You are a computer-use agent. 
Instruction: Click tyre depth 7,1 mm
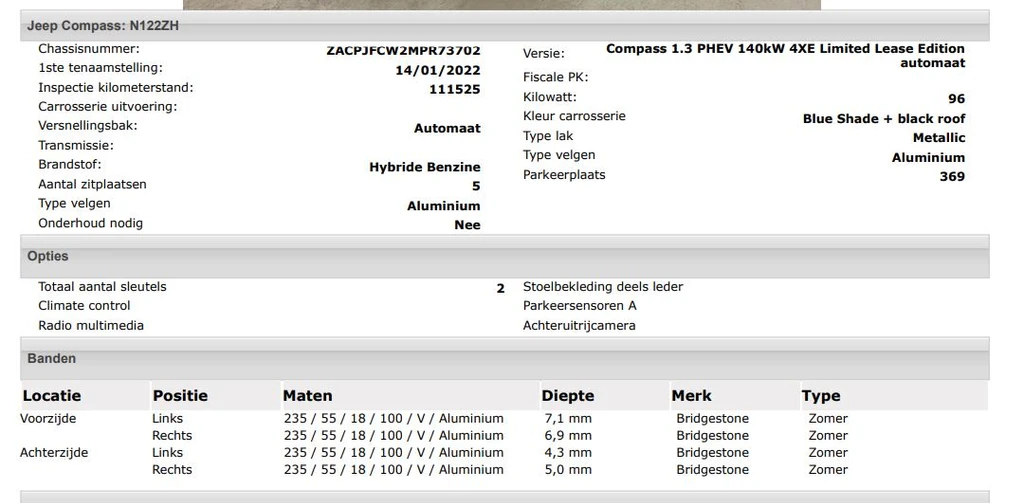pyautogui.click(x=568, y=419)
